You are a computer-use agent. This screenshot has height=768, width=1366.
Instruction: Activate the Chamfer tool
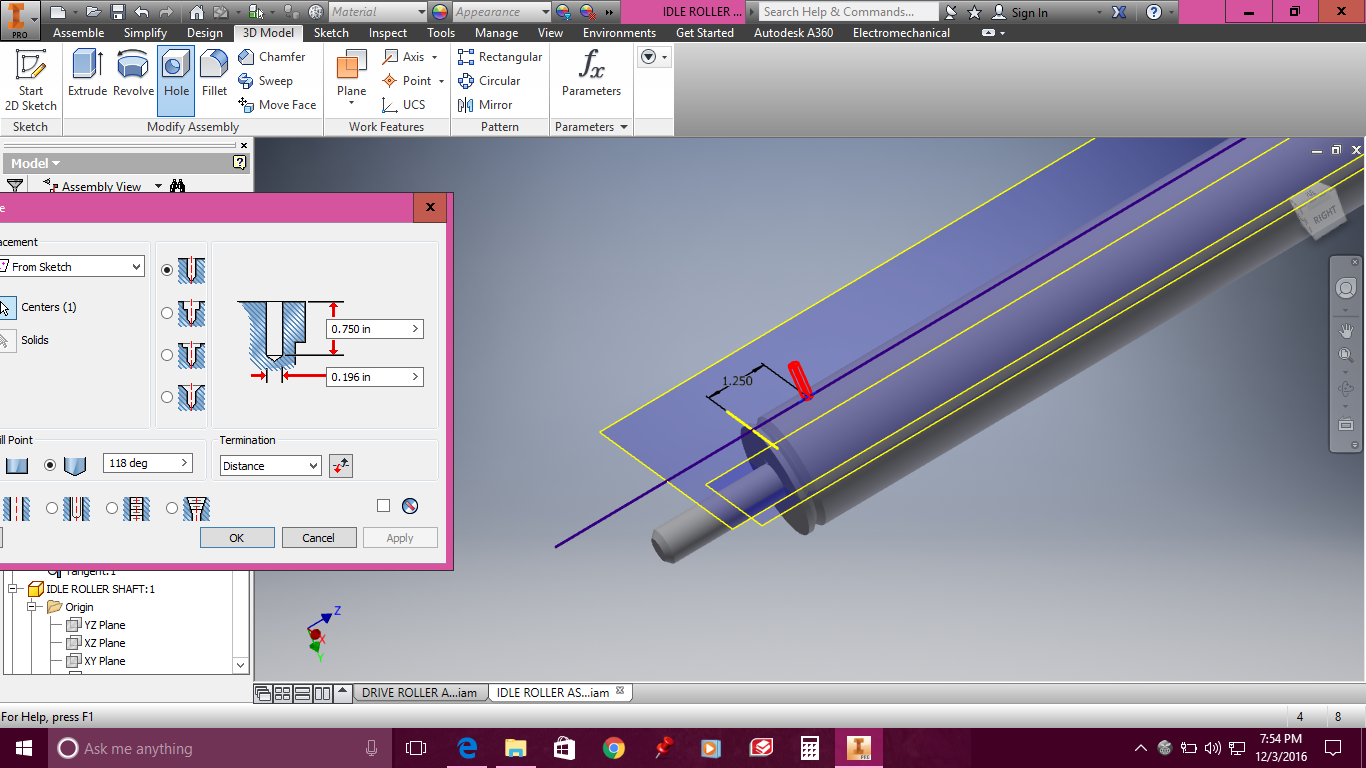point(275,57)
